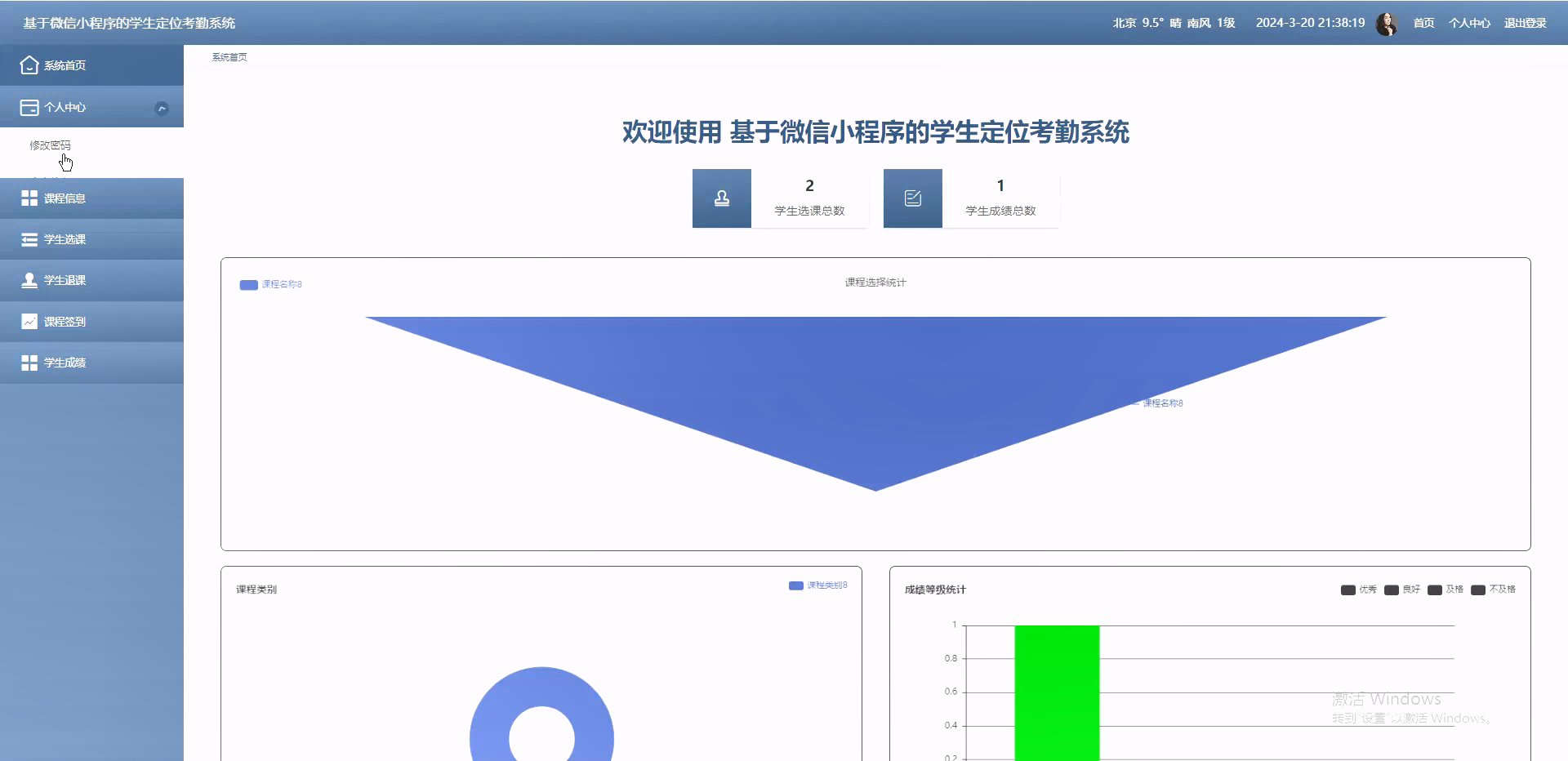Click the edit icon on 学生成绩总数 card
1568x761 pixels.
(x=912, y=198)
